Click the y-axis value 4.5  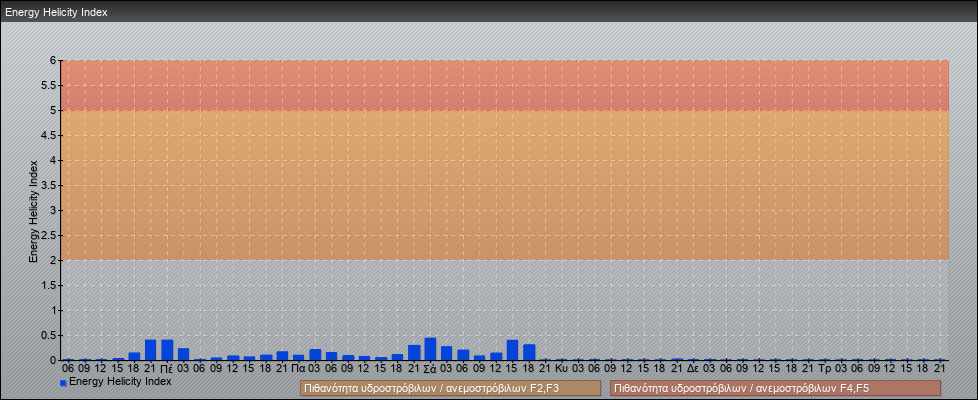coord(50,135)
